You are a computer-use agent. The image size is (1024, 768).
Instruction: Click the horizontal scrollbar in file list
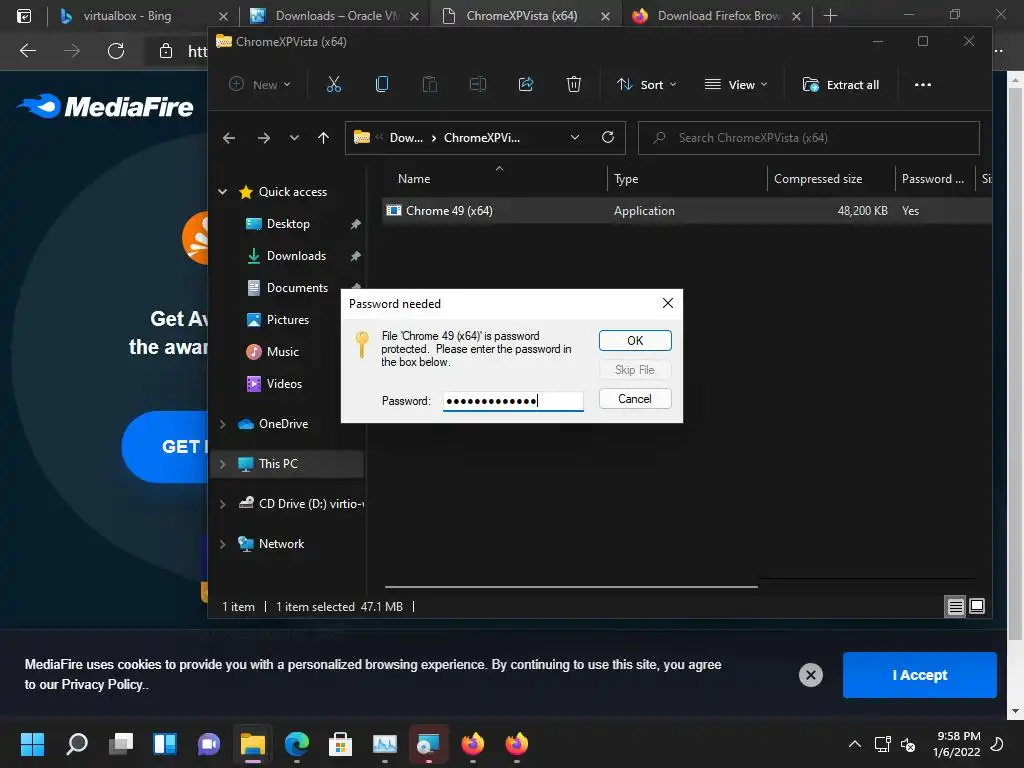(571, 586)
